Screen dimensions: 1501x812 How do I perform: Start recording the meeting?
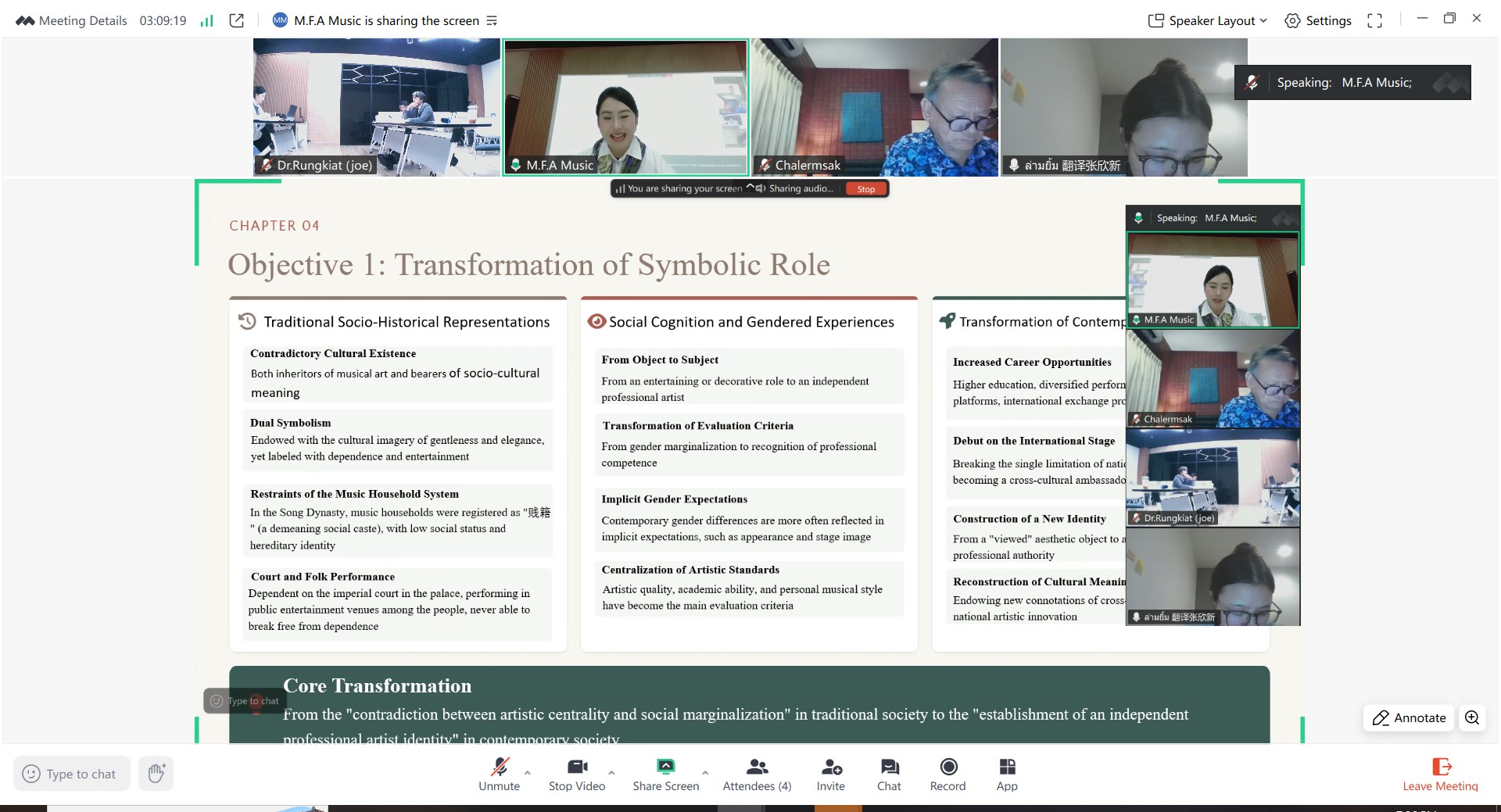948,774
